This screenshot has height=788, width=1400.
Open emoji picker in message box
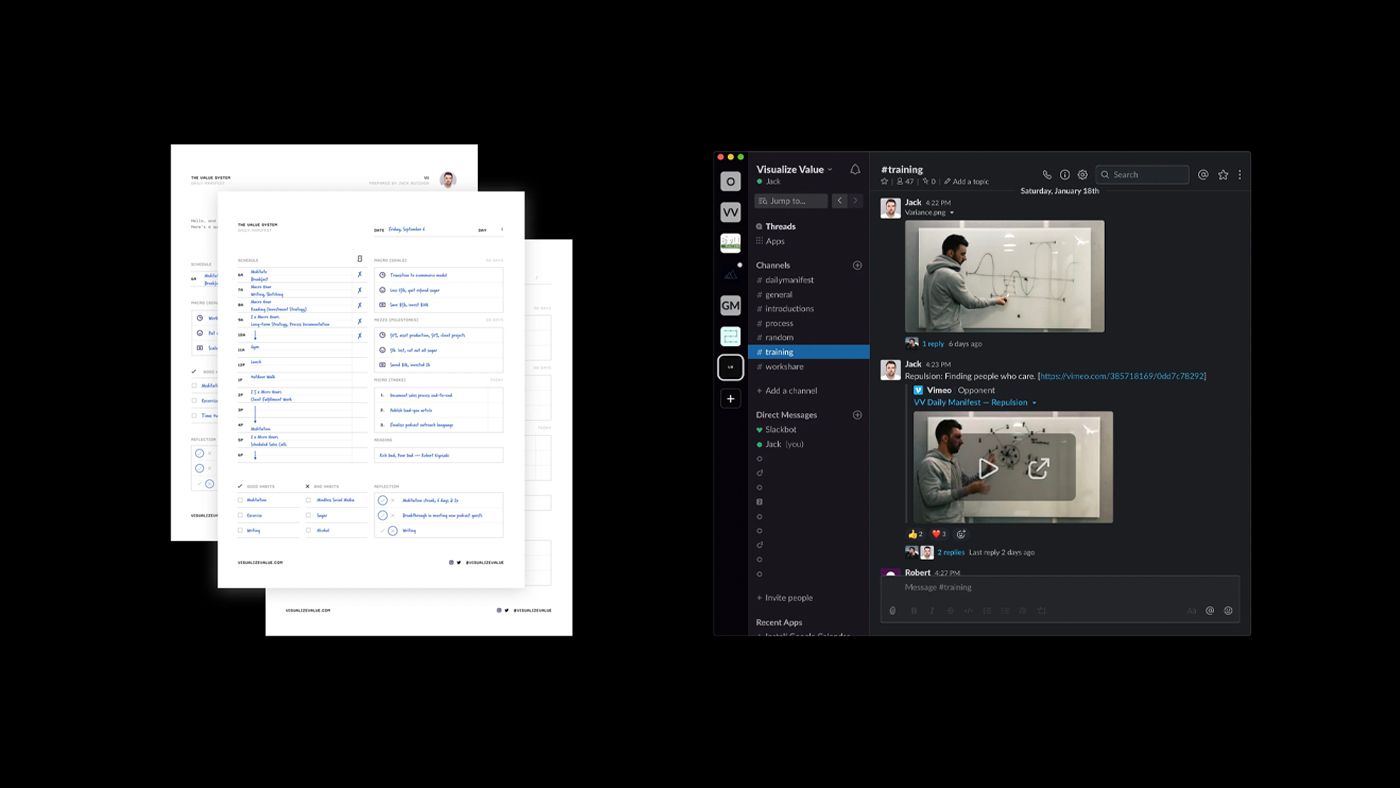tap(1229, 611)
